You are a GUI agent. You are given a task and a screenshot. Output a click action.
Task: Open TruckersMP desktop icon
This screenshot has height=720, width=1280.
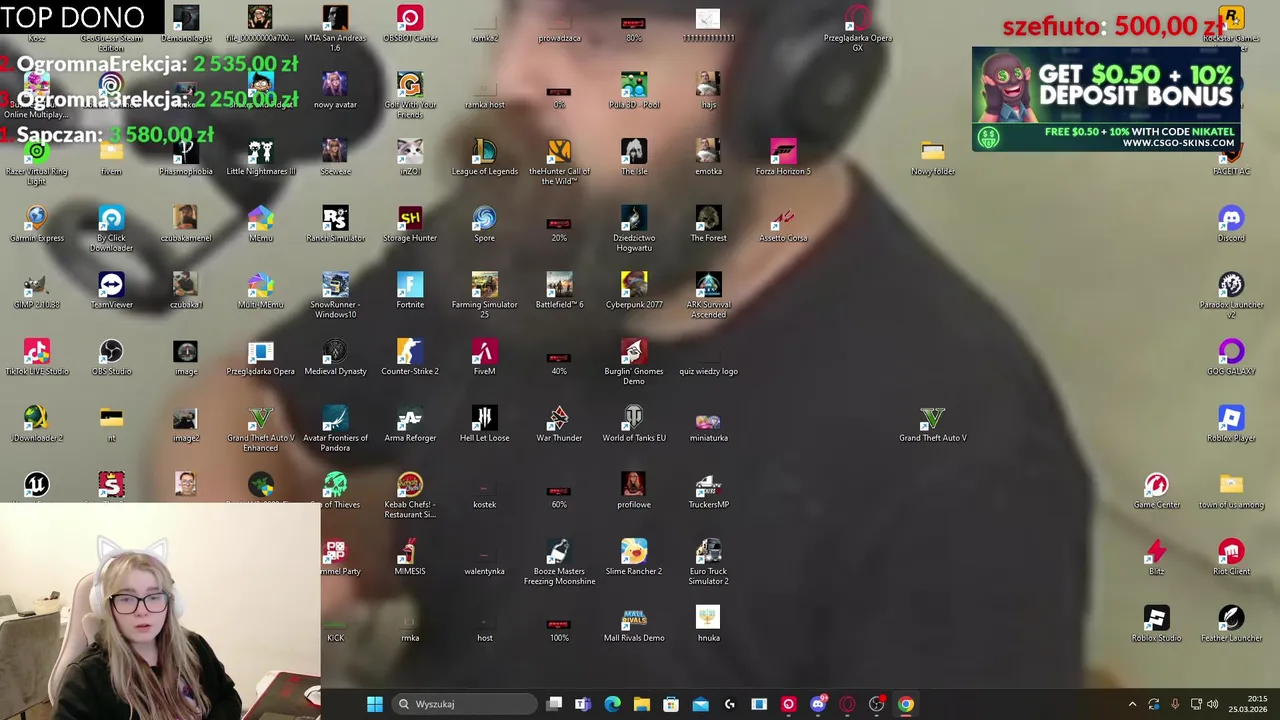pos(708,491)
